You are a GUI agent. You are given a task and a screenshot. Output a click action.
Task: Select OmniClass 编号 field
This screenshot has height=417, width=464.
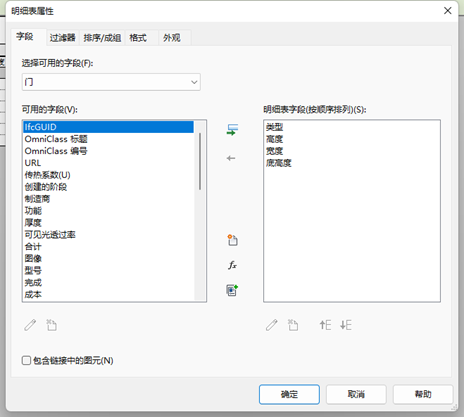click(x=108, y=151)
